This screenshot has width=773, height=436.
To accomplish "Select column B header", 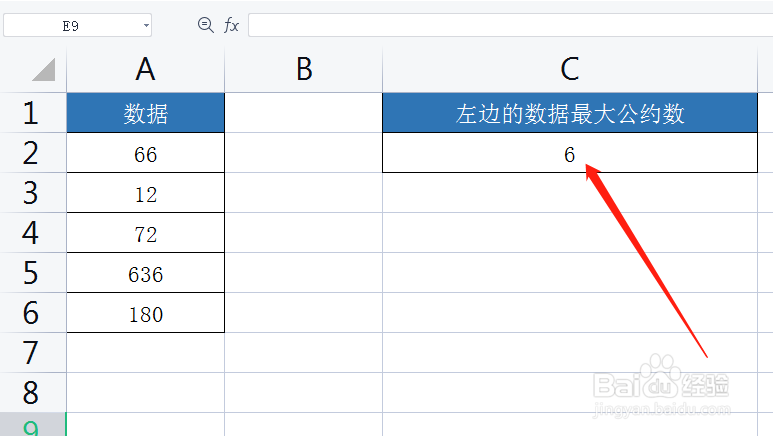I will [x=304, y=69].
